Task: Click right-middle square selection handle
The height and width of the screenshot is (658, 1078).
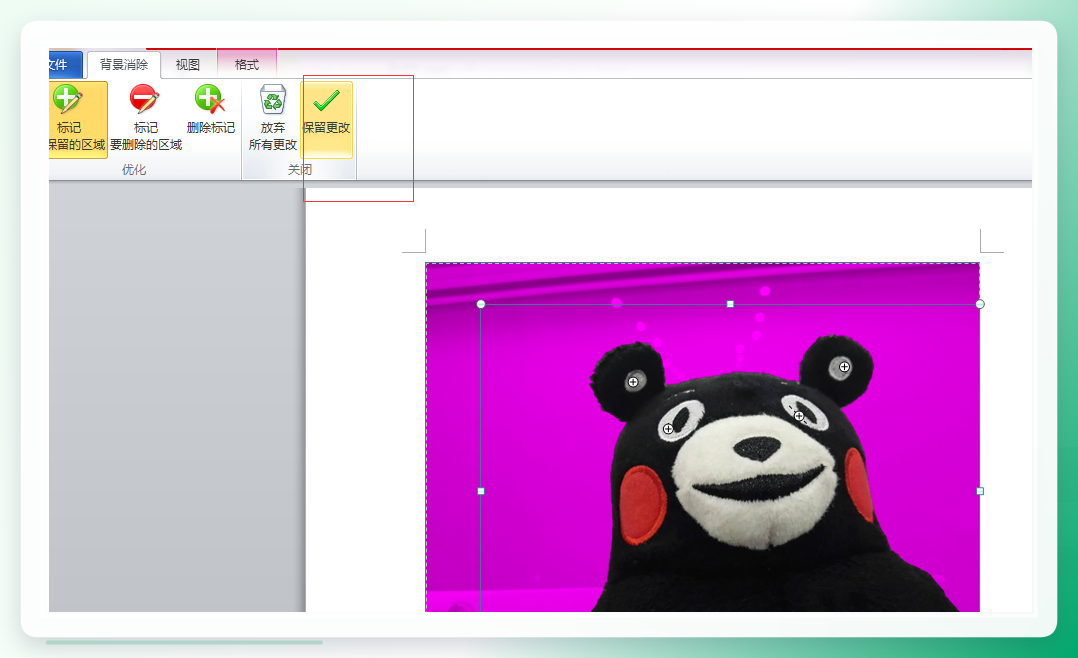Action: [x=980, y=491]
